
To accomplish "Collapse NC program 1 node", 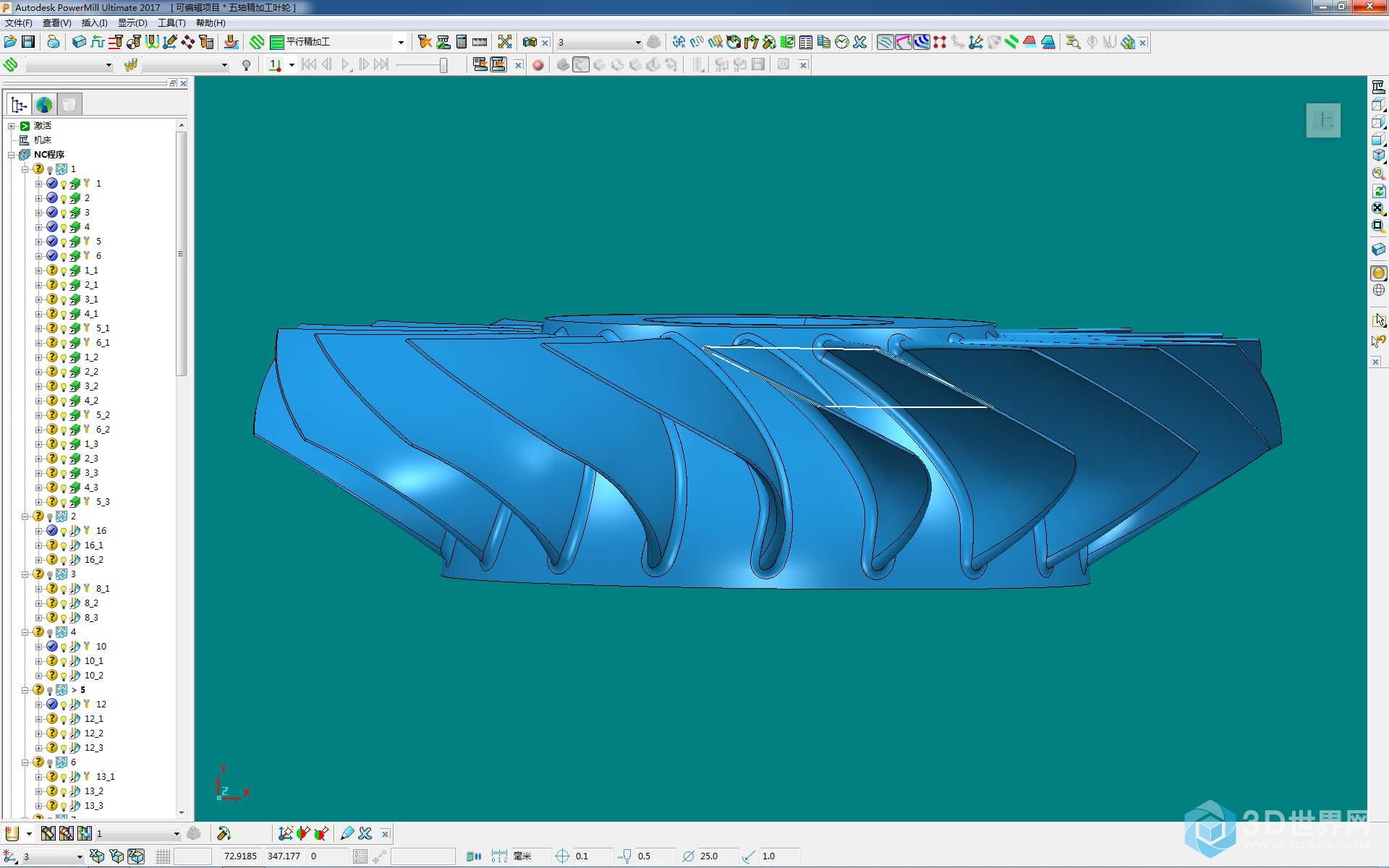I will (x=25, y=169).
